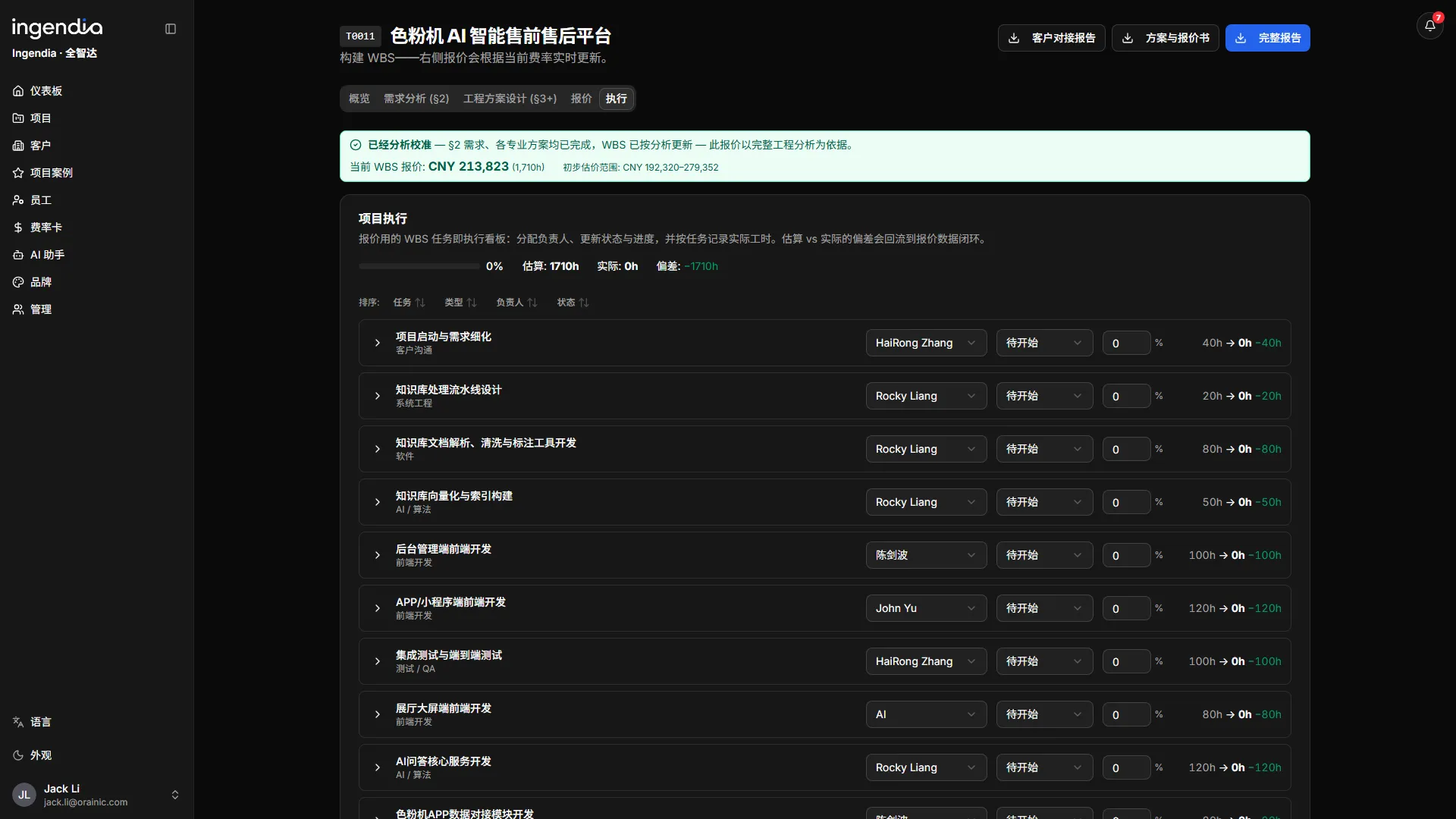
Task: Expand task 后台管理端前端开发
Action: tap(377, 555)
